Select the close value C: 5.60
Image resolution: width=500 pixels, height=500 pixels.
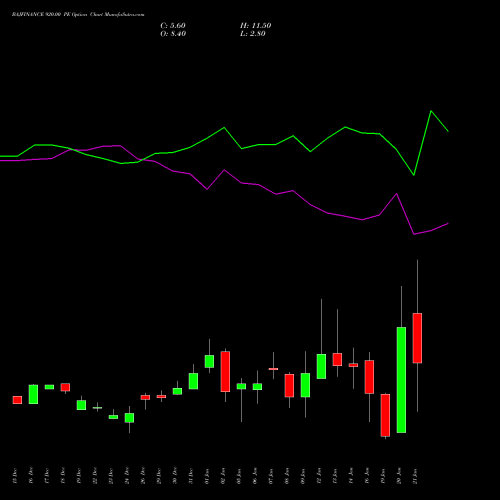(x=173, y=26)
